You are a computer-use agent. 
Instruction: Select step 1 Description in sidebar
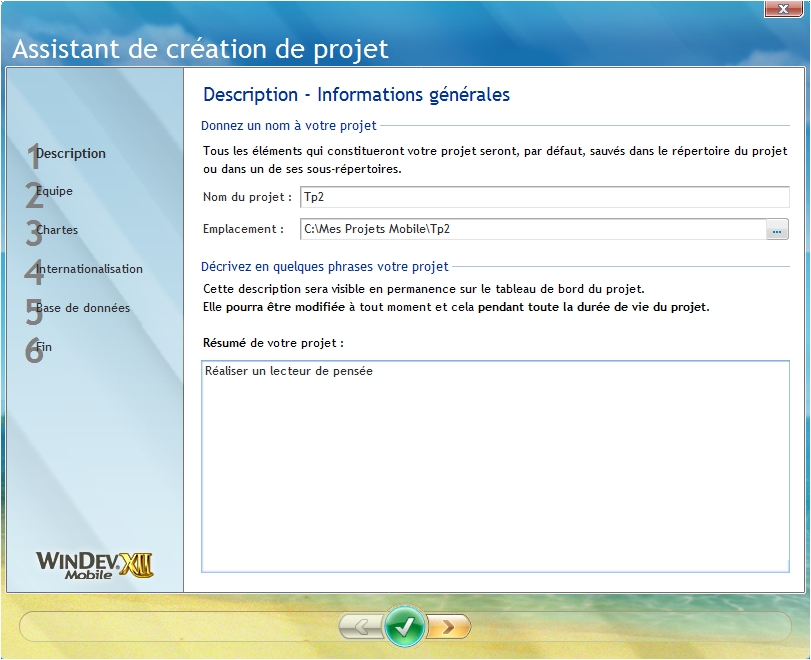click(x=66, y=154)
